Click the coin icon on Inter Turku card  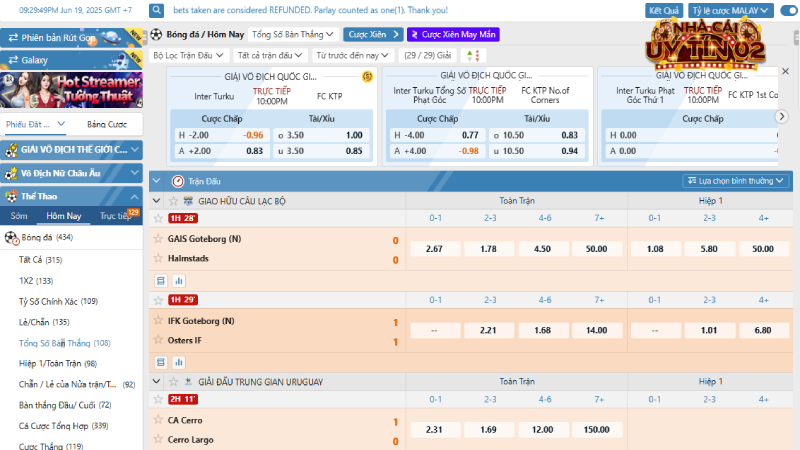click(367, 76)
